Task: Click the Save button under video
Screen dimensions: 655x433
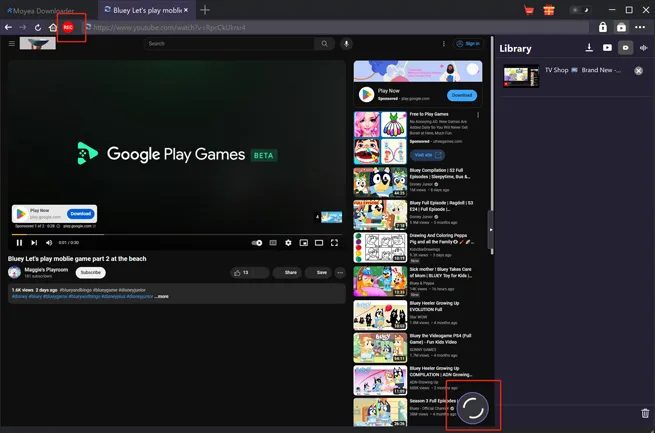Action: point(318,273)
